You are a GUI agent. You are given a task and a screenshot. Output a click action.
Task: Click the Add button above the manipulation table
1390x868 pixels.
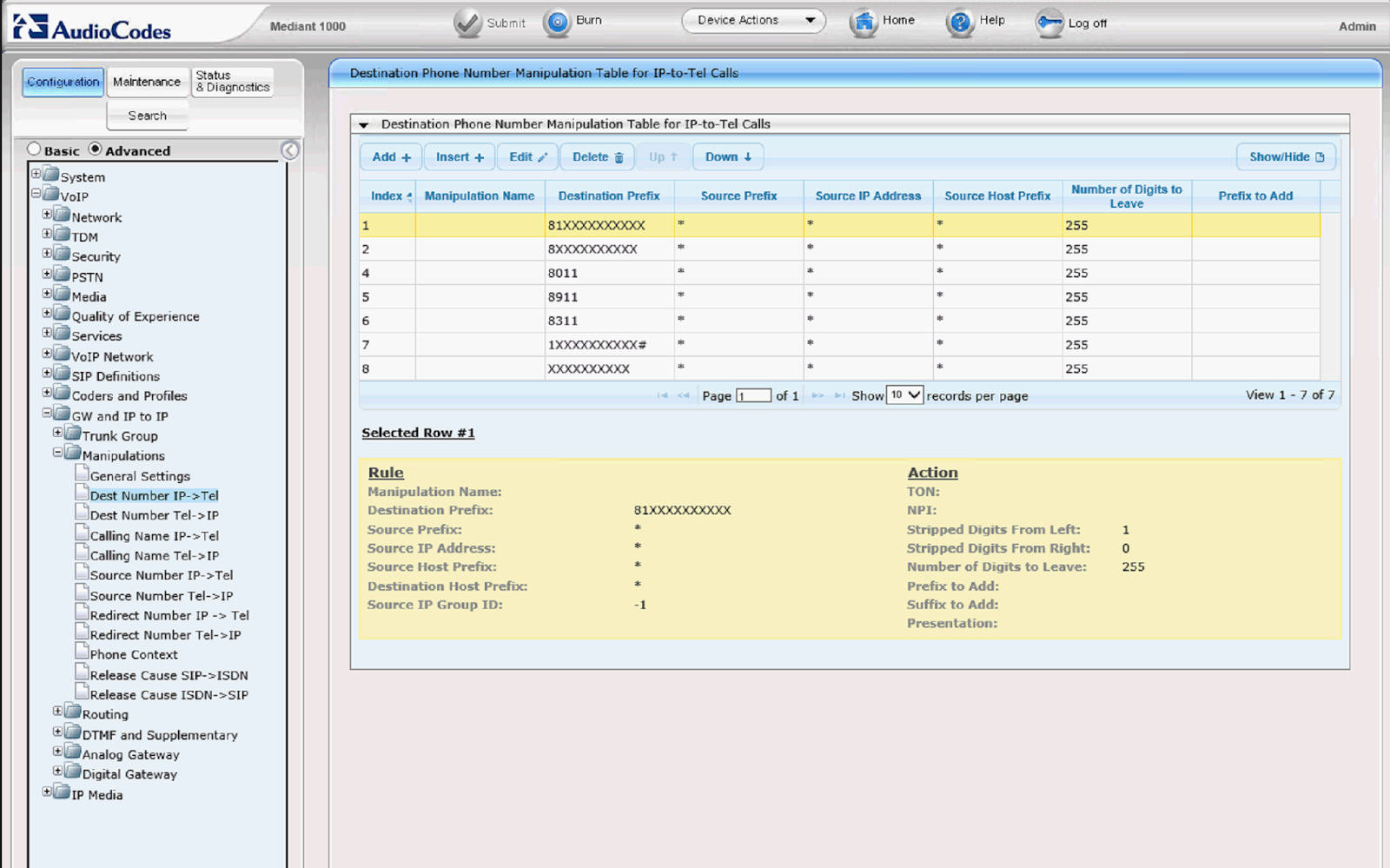(389, 156)
